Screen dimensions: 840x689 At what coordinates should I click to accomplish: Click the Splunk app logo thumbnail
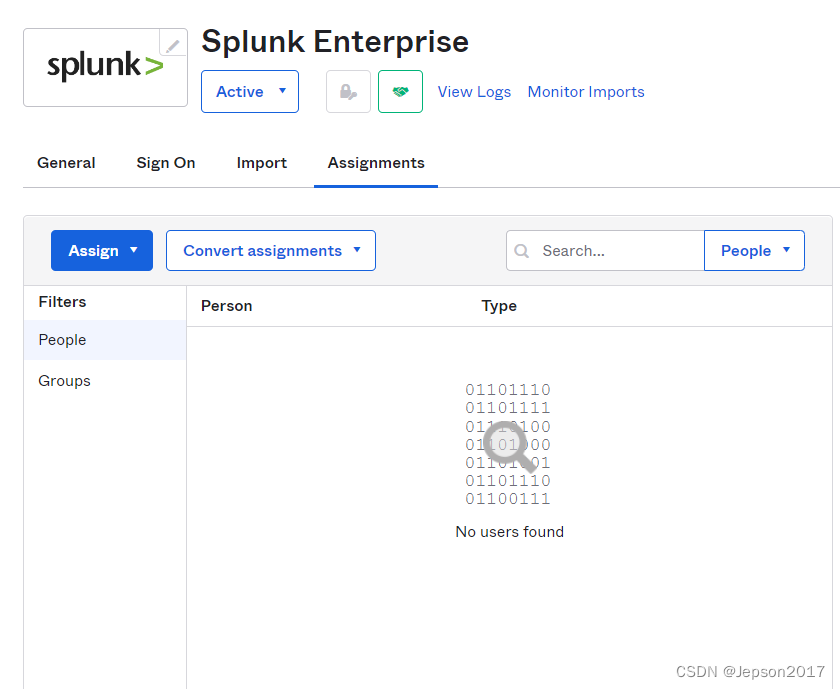105,68
